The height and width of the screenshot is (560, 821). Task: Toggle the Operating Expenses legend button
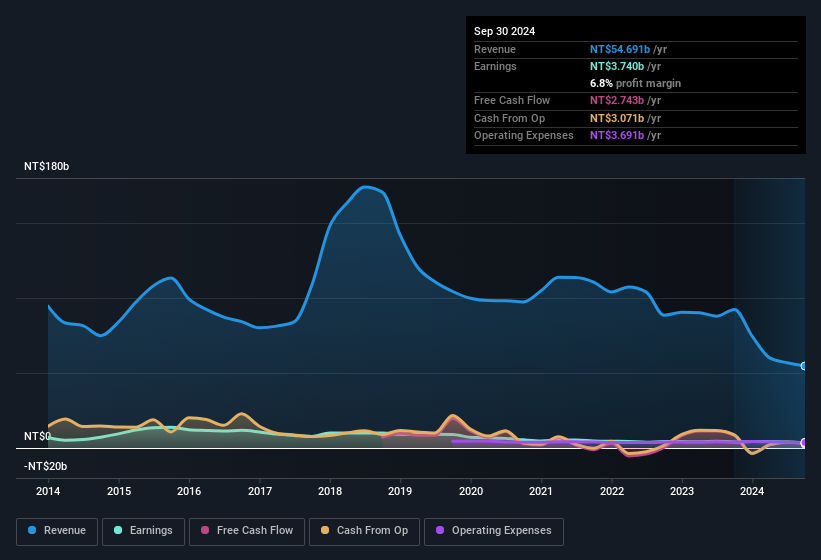pyautogui.click(x=494, y=532)
